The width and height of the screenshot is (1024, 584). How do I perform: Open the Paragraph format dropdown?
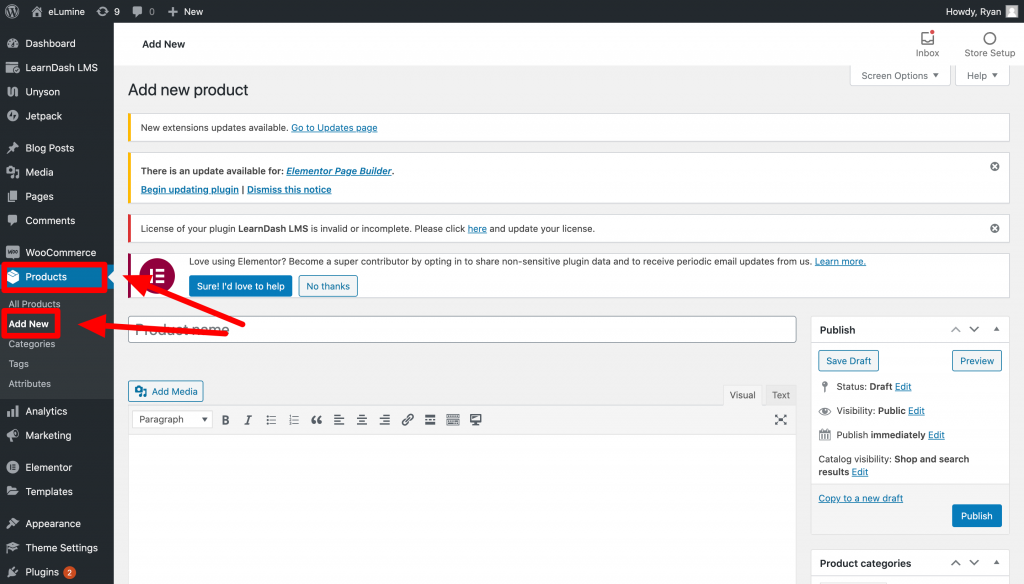(x=171, y=420)
